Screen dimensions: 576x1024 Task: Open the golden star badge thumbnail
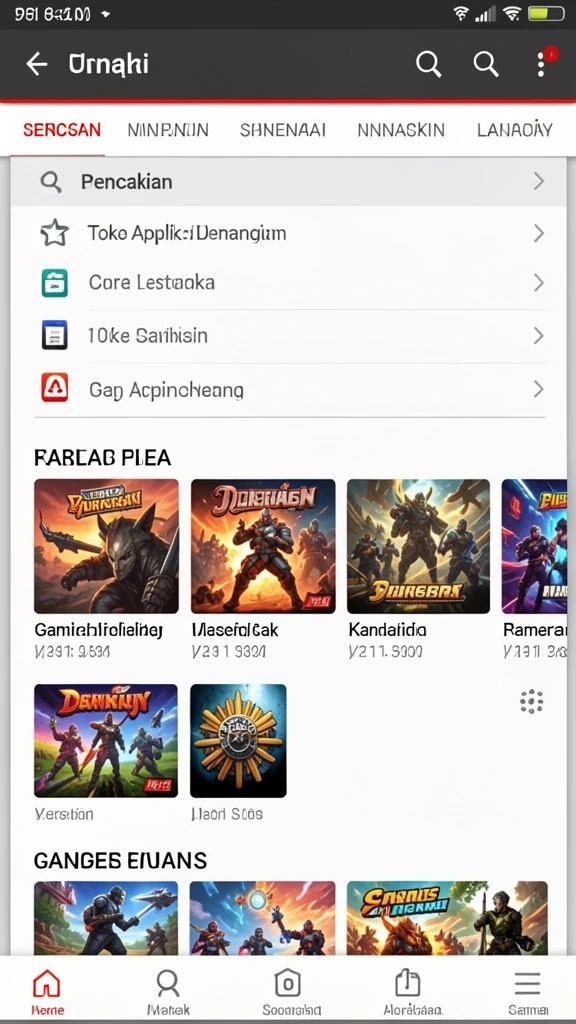click(238, 741)
